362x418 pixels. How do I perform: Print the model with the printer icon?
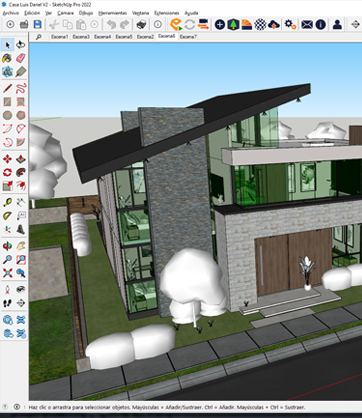(x=141, y=24)
